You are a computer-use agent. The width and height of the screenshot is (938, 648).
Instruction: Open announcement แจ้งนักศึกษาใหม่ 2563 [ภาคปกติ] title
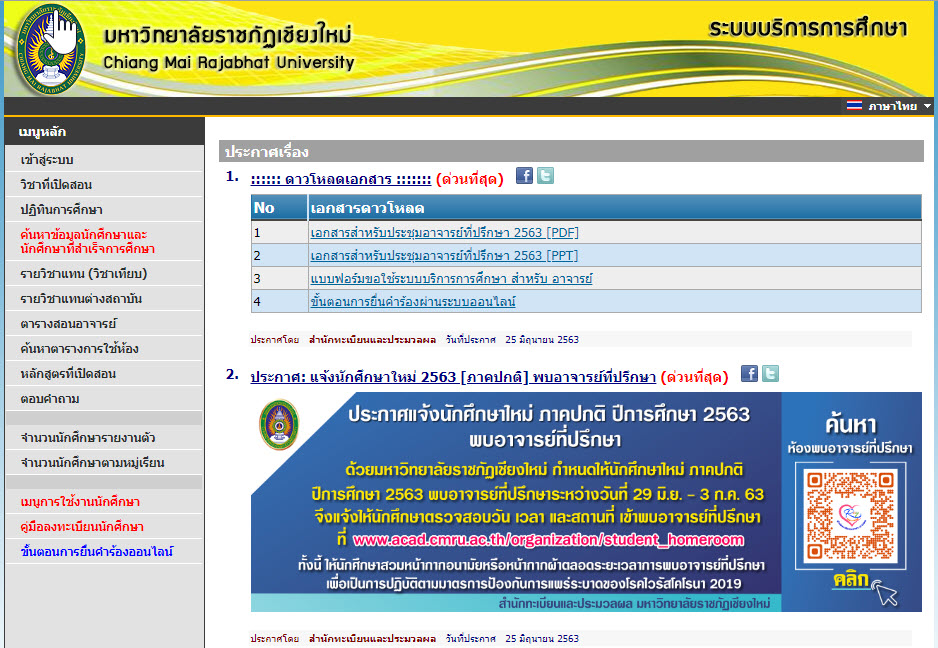coord(453,377)
